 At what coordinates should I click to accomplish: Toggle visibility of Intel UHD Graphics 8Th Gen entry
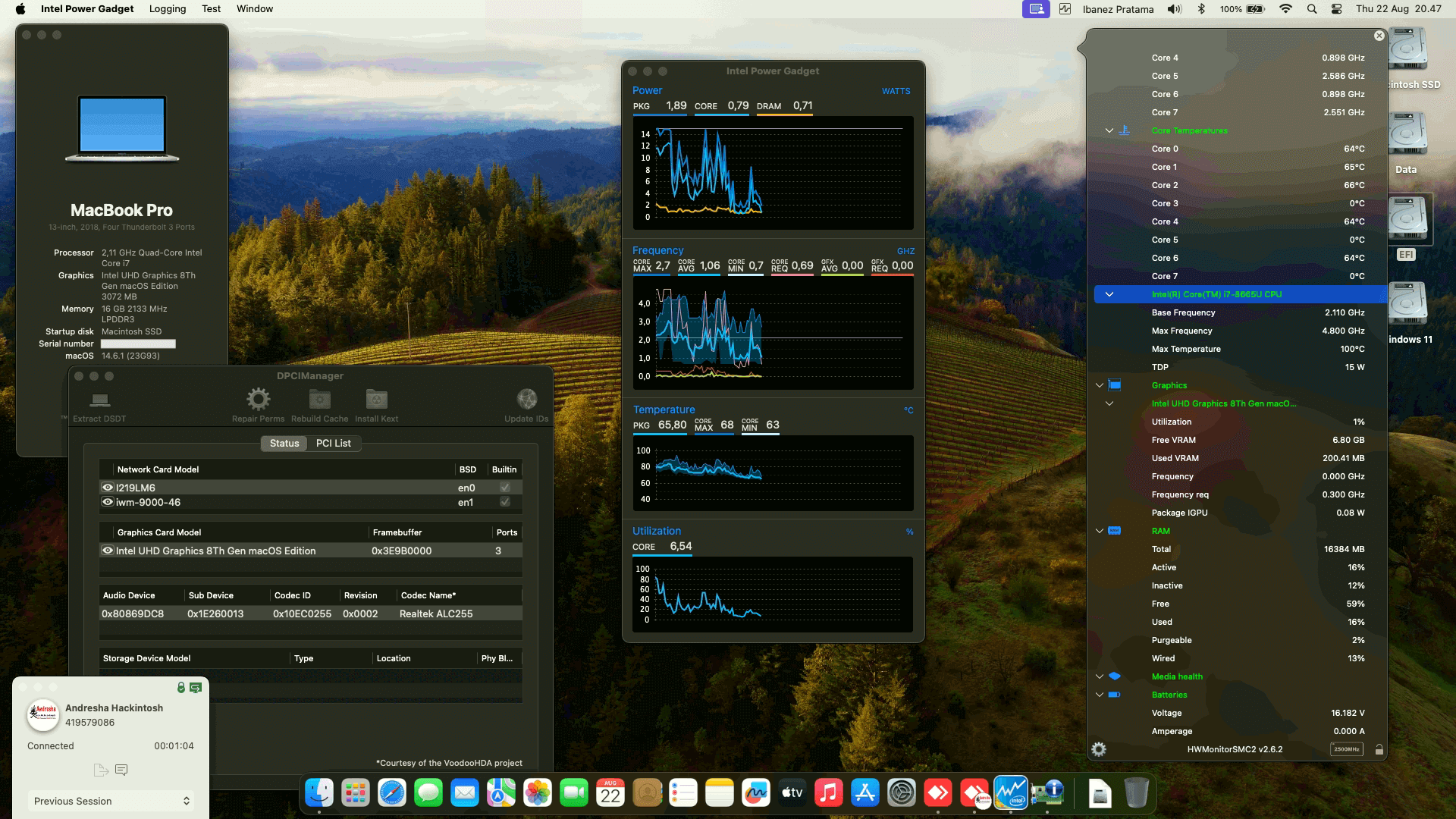[x=107, y=551]
